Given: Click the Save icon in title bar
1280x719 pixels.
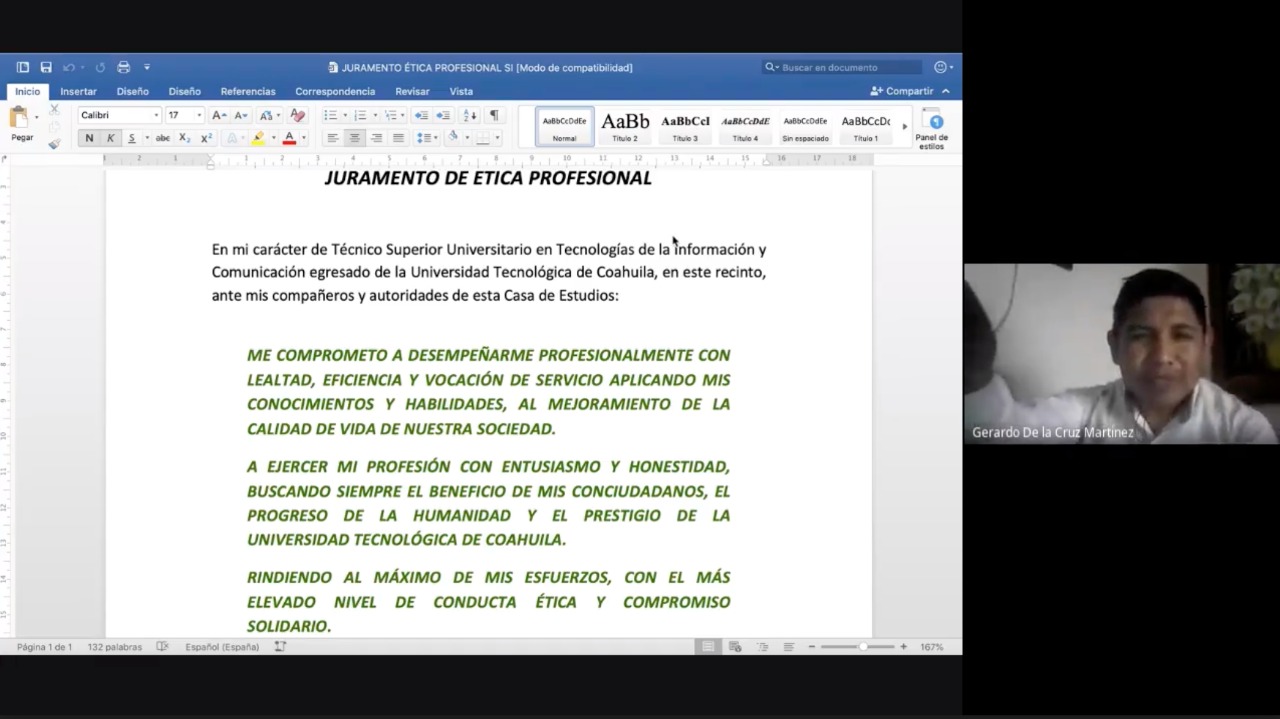Looking at the screenshot, I should (46, 67).
